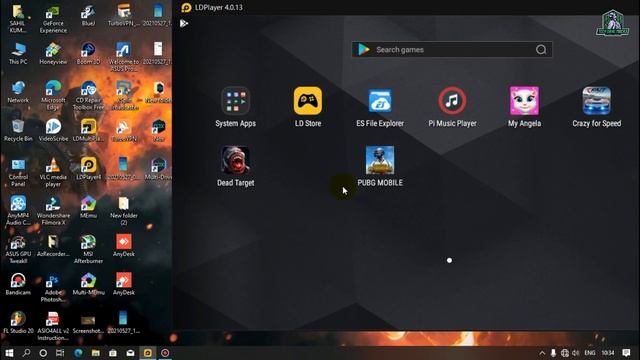Select SAHIL KUM user folder icon
Image resolution: width=640 pixels, height=360 pixels.
18,19
